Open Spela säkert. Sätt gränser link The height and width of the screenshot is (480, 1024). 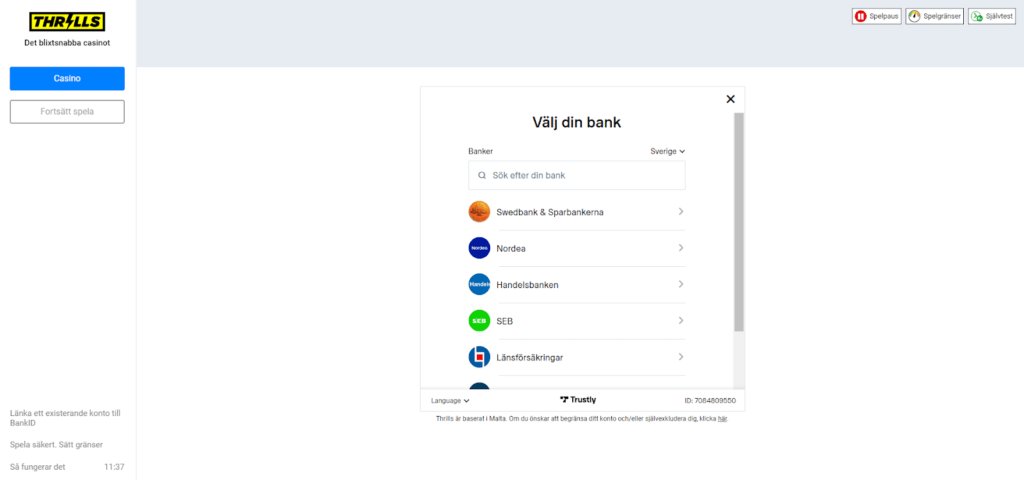click(x=56, y=445)
